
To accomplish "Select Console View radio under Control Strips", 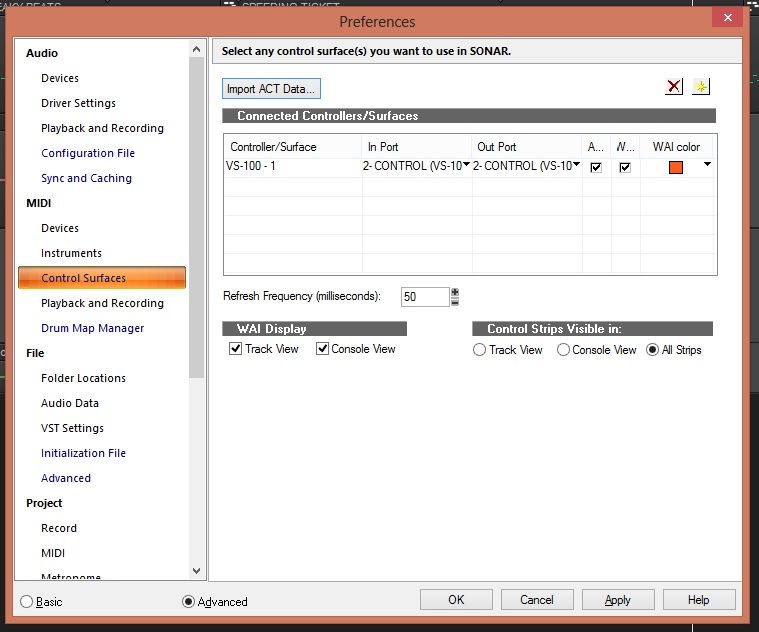I will (x=564, y=350).
